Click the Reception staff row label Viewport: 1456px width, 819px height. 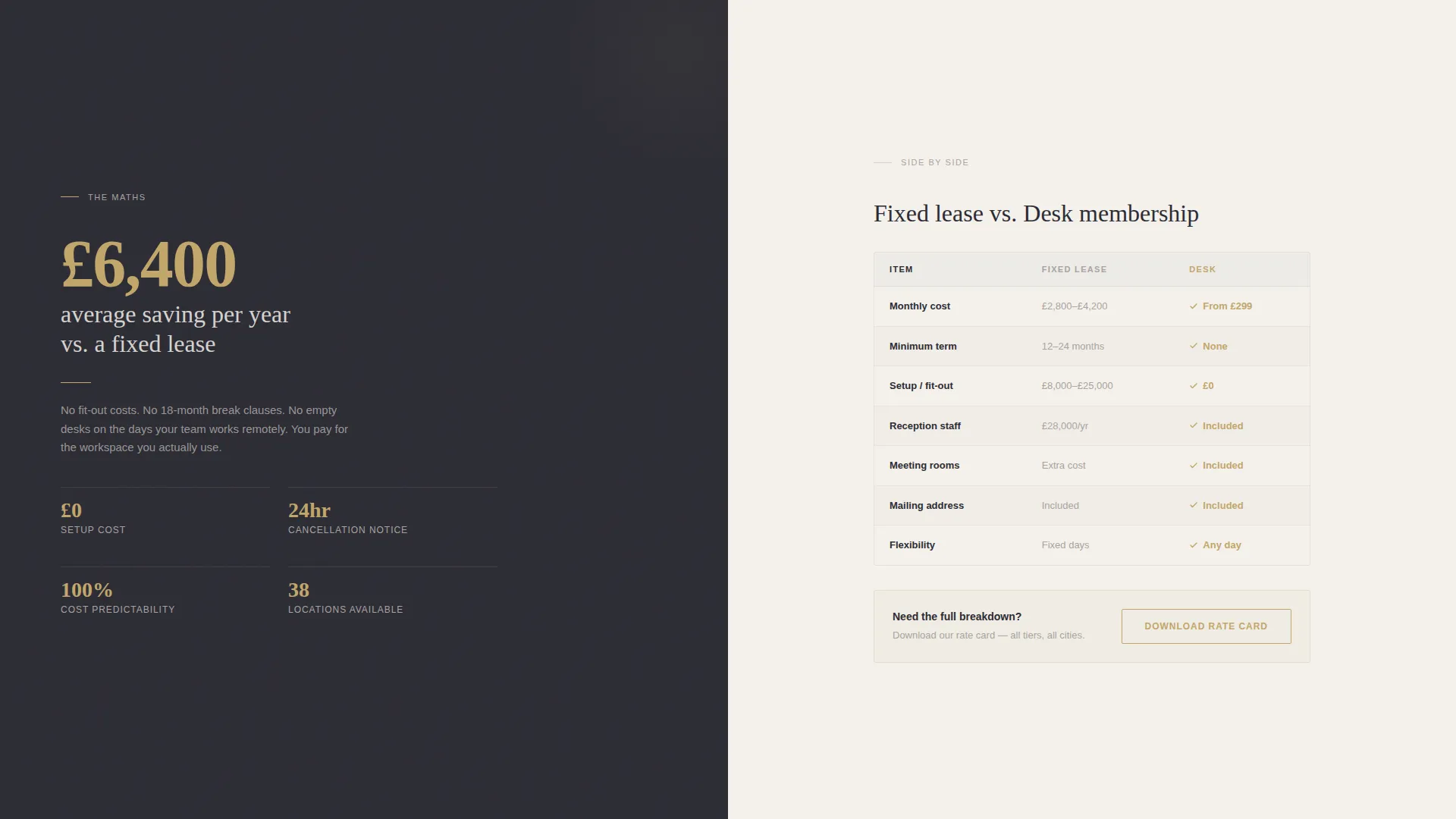point(925,426)
